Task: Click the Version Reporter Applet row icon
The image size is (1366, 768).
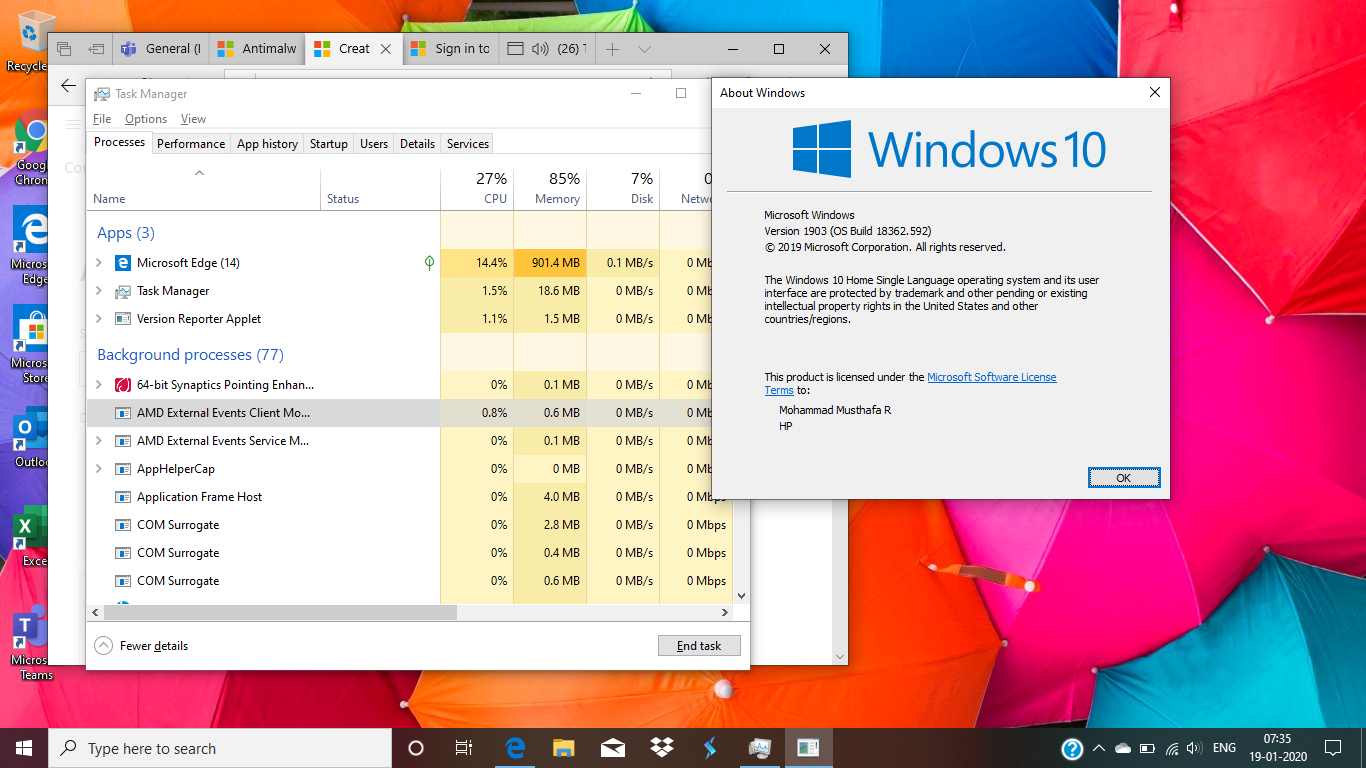Action: click(x=123, y=319)
